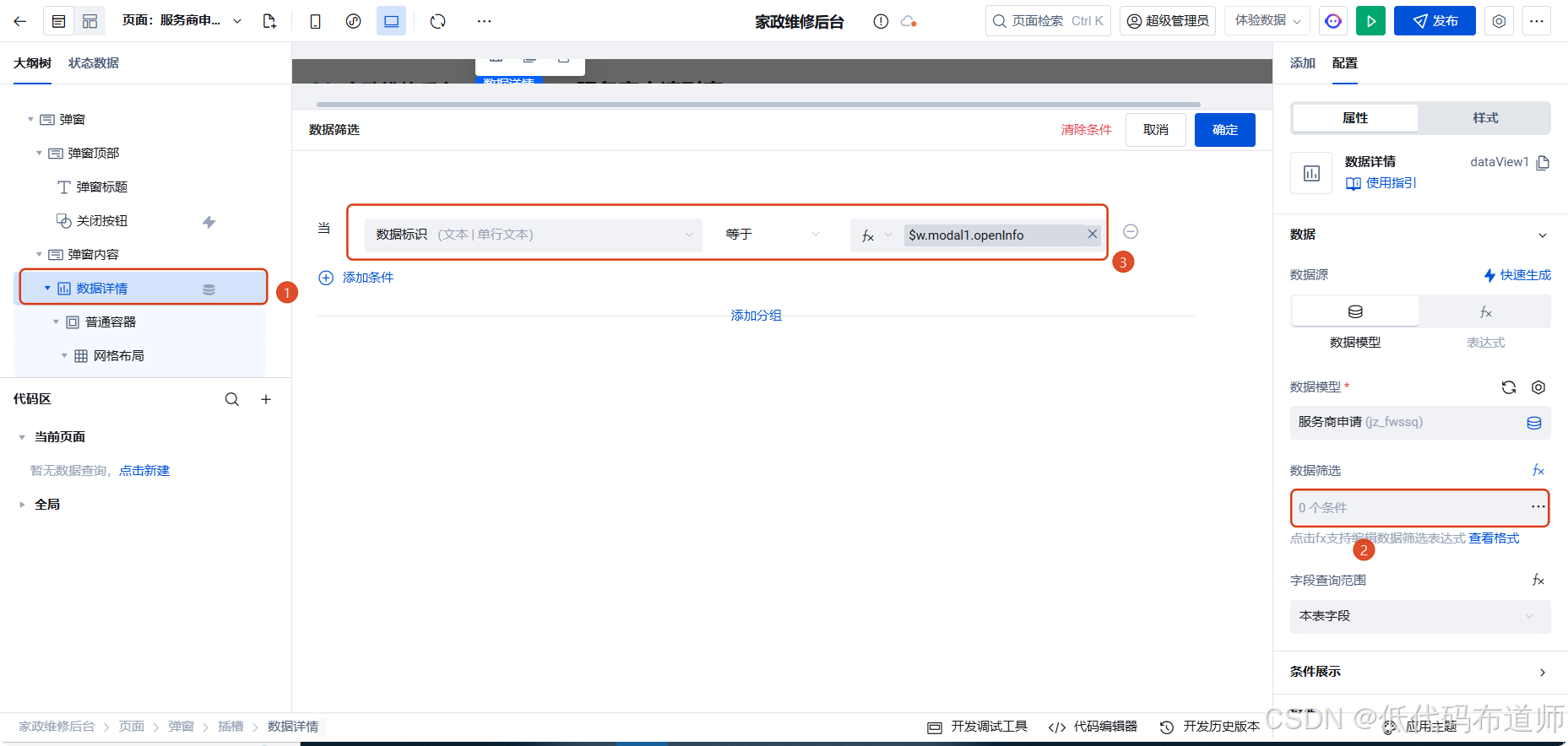Go back with the top-left arrow
The height and width of the screenshot is (746, 1568).
[x=20, y=21]
